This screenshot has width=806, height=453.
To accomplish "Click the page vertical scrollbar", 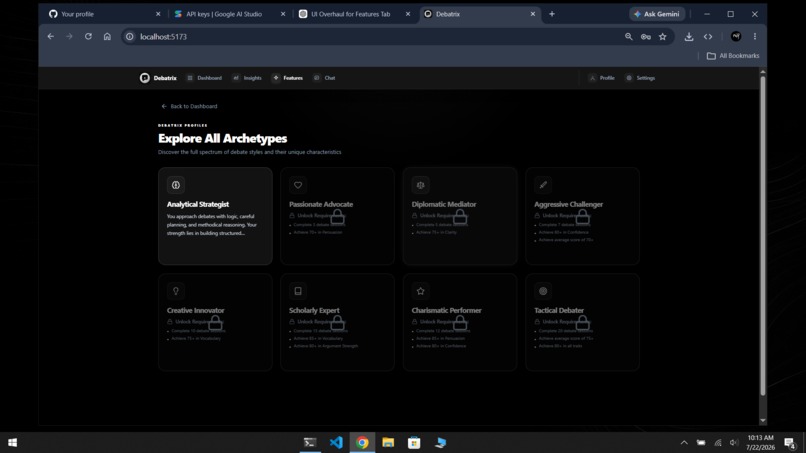I will click(x=763, y=235).
